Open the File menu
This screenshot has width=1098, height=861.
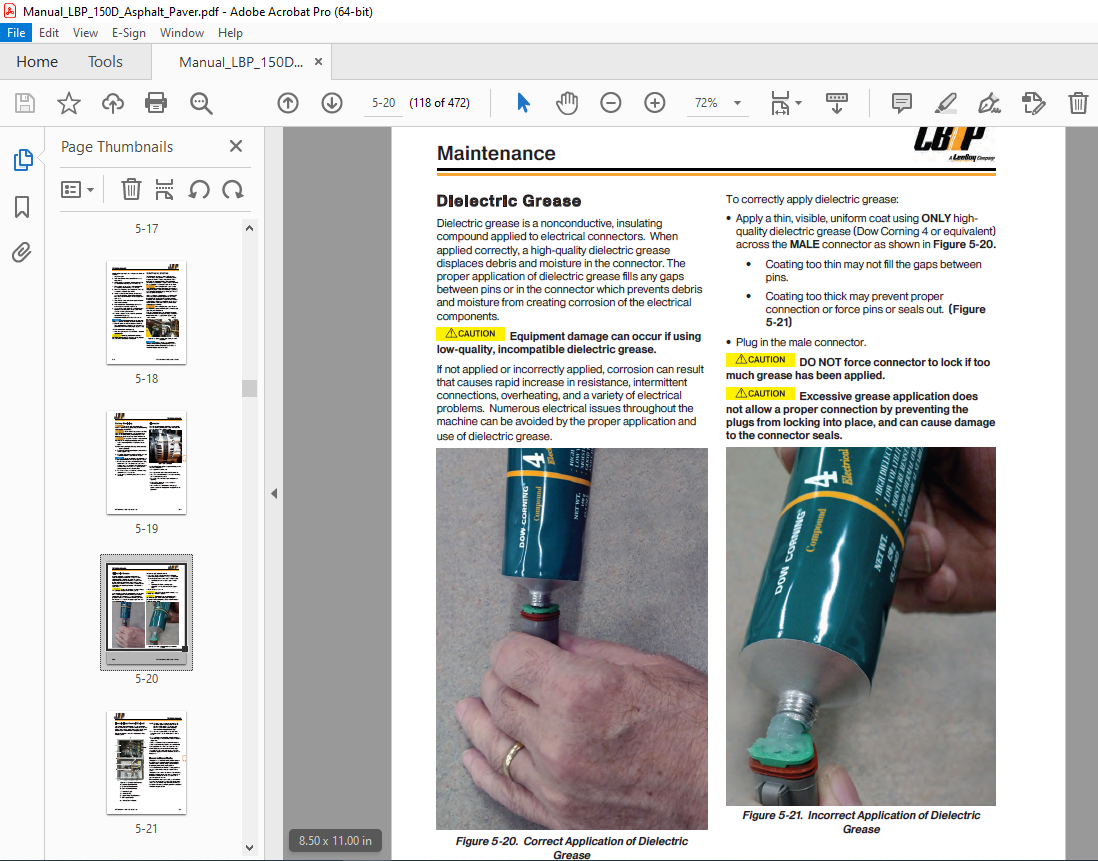point(16,33)
